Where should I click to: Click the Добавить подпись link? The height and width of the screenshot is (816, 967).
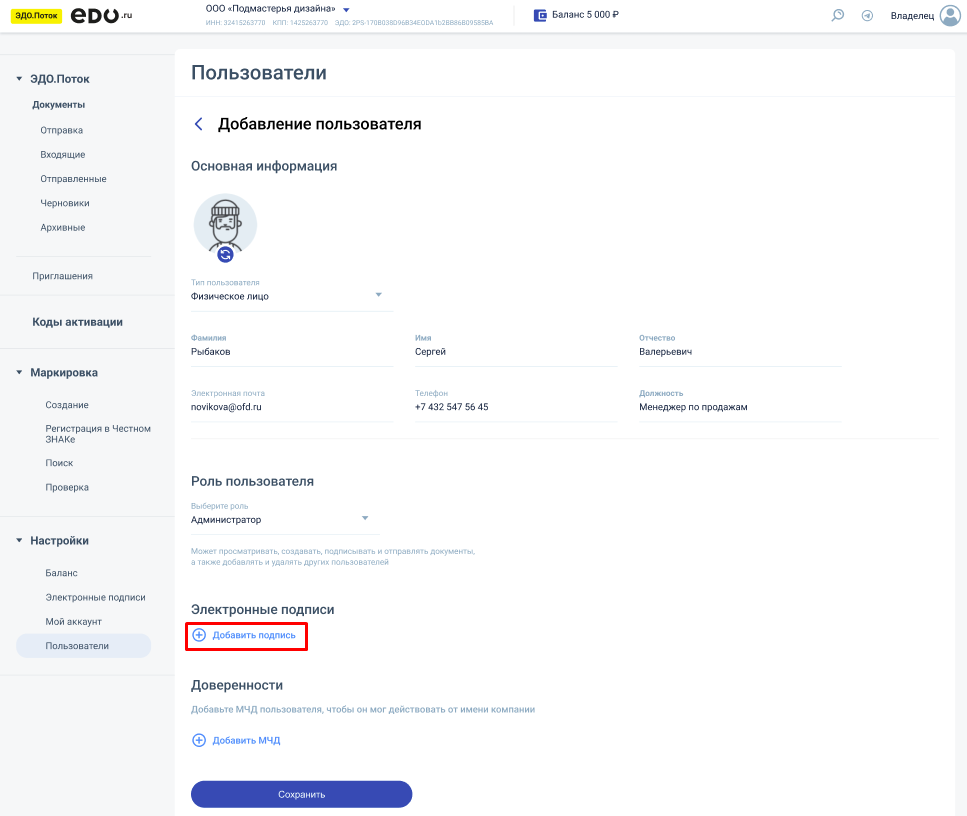click(253, 635)
